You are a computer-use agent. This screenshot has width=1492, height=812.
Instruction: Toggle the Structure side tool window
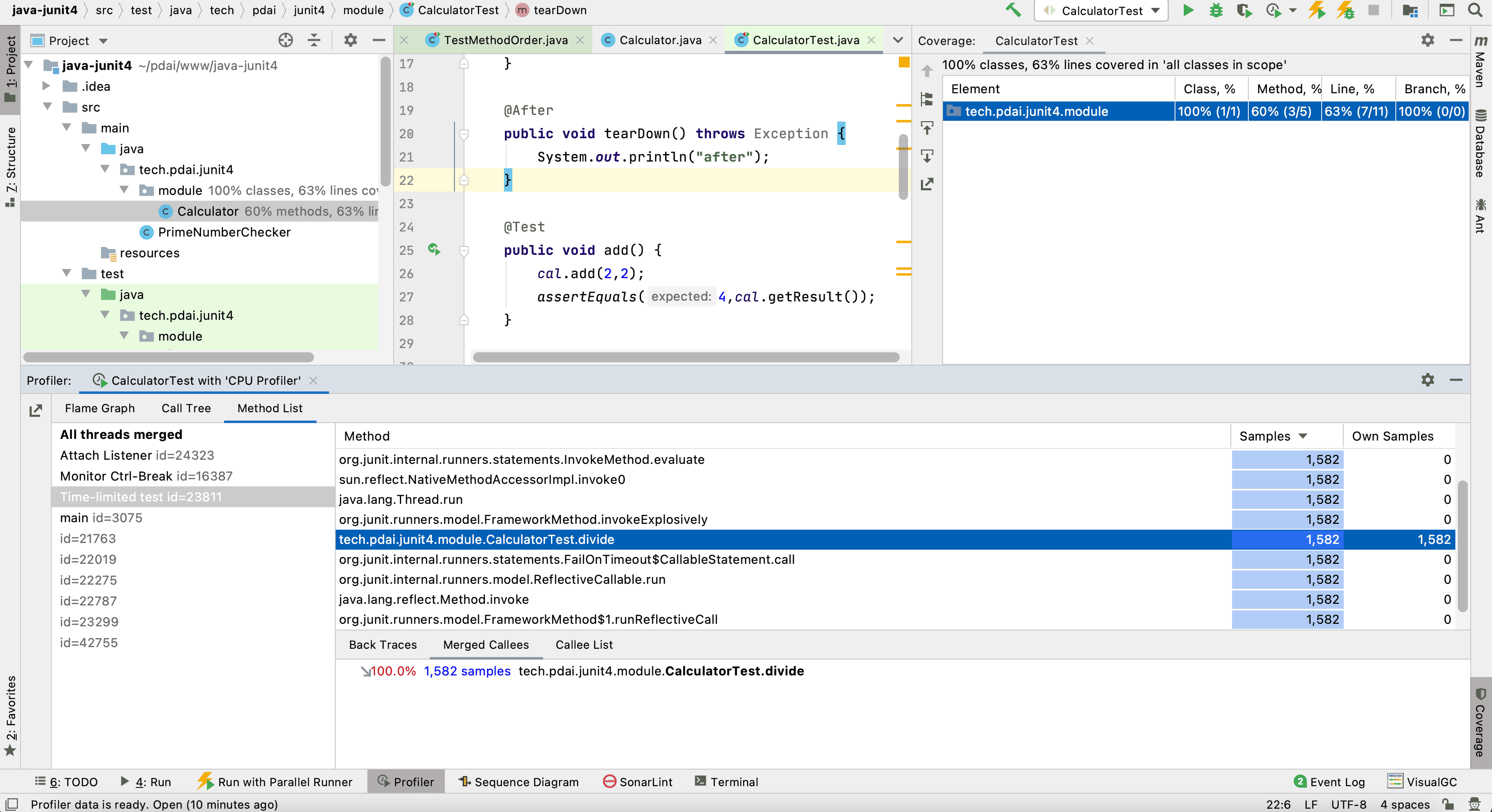10,165
